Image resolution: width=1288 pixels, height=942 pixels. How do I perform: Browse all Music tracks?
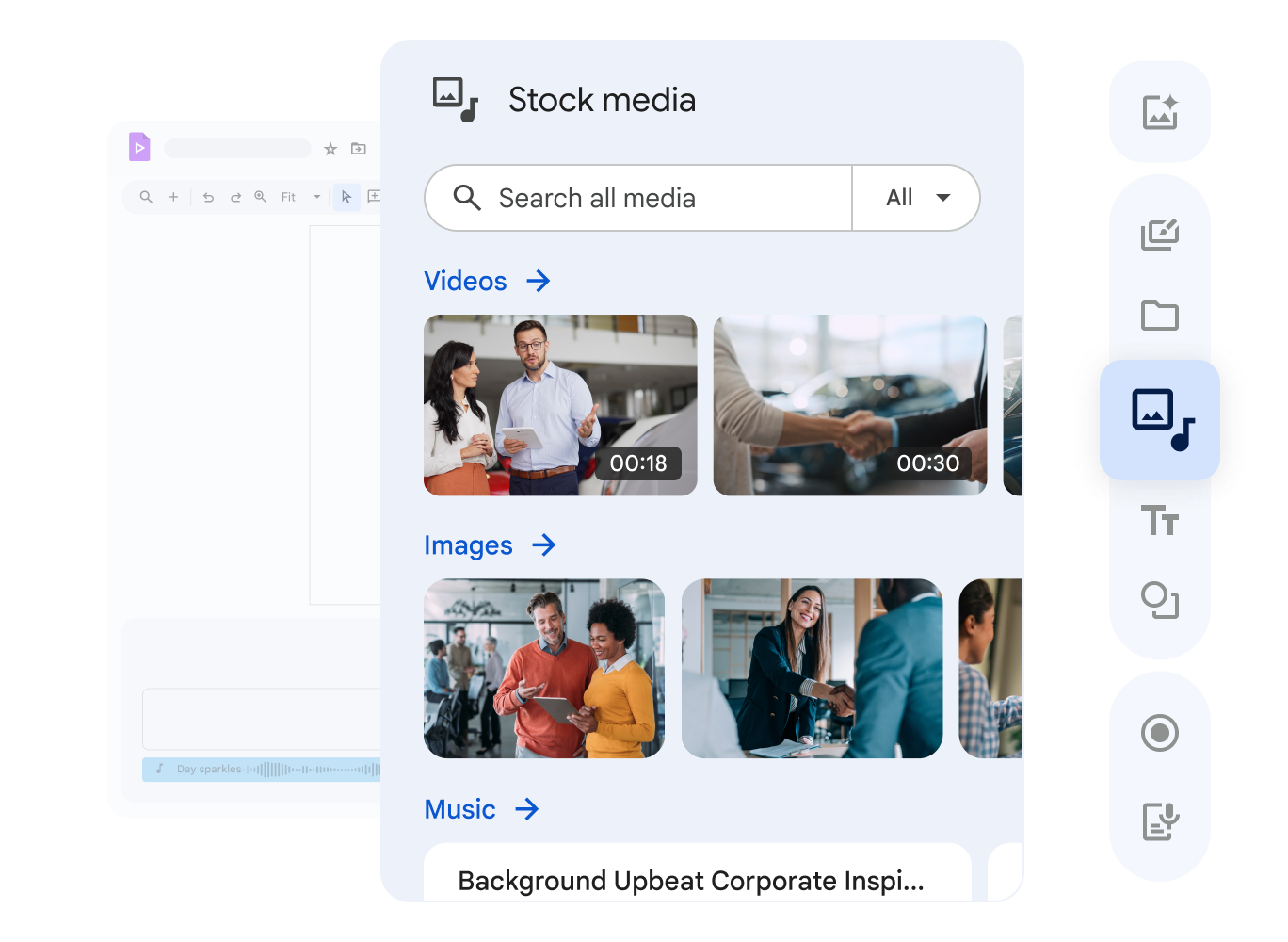tap(481, 809)
